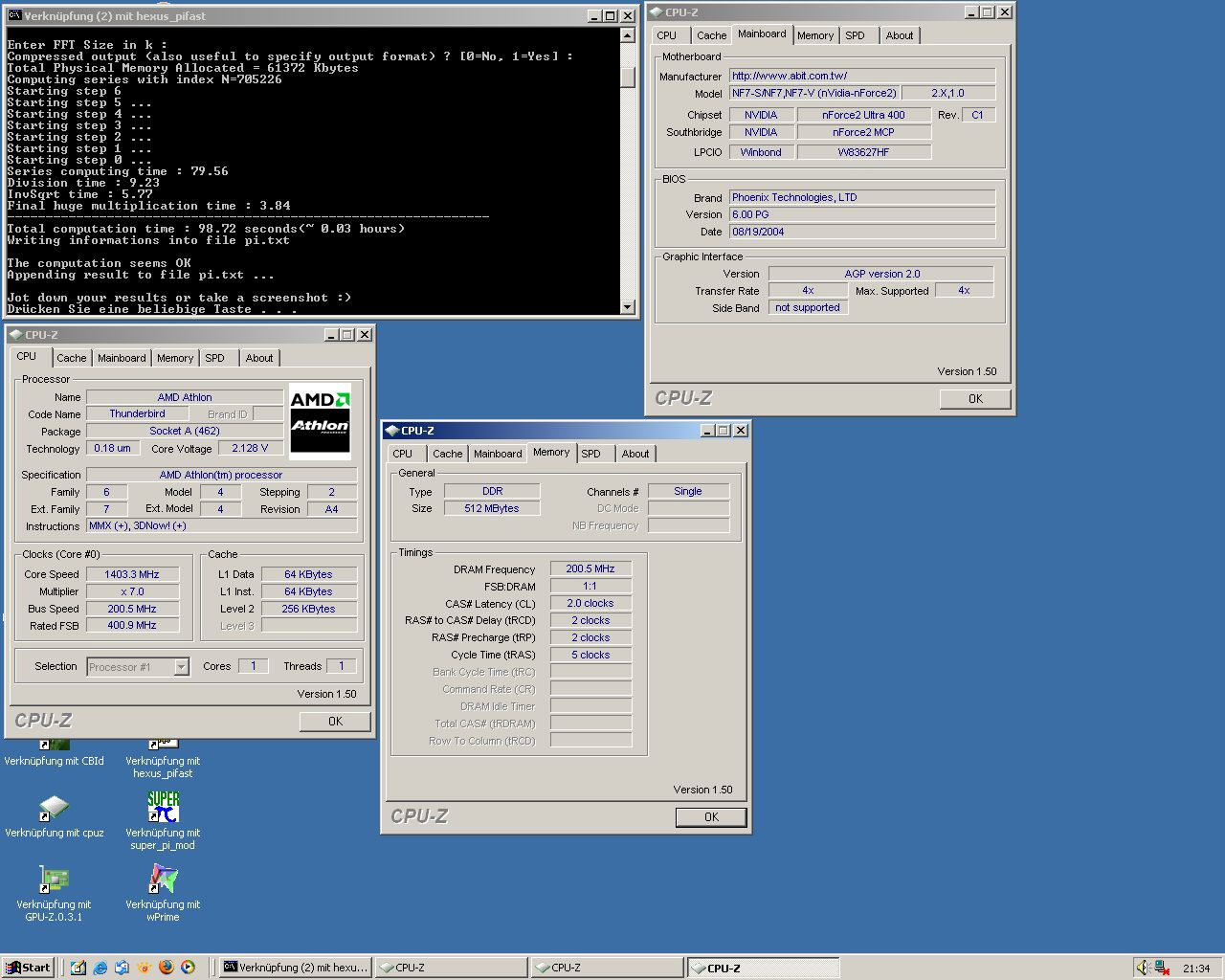This screenshot has width=1225, height=980.
Task: Launch Firefox from the quick launch bar
Action: pos(166,968)
